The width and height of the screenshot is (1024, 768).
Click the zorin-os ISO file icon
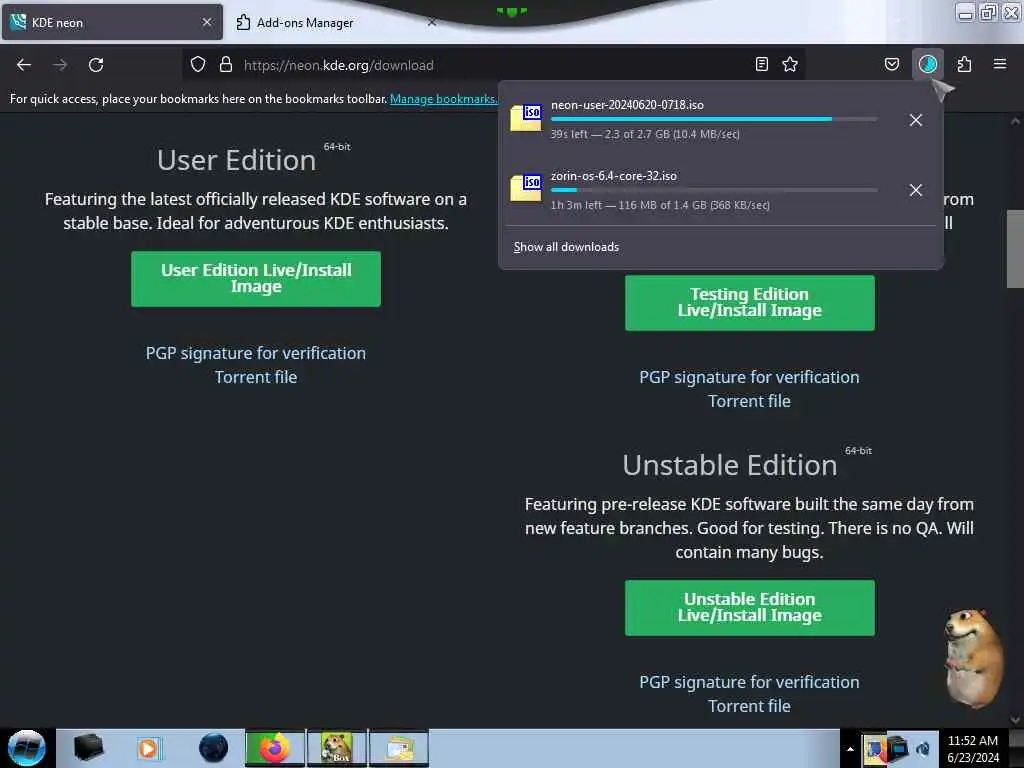526,188
